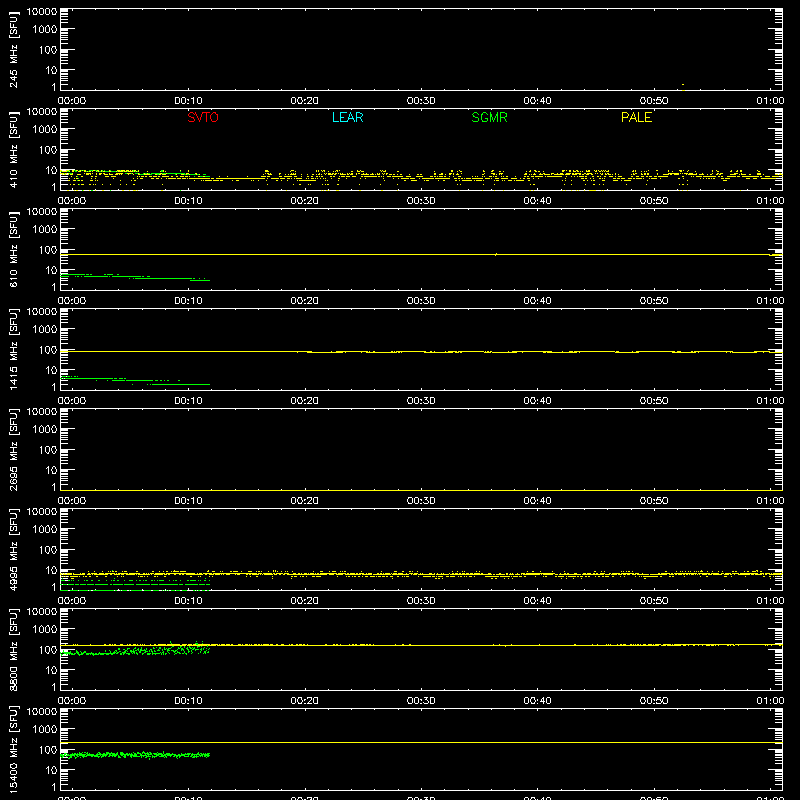Click the 00:20 time label under 2695 MHz panel
The image size is (800, 800).
click(x=305, y=501)
